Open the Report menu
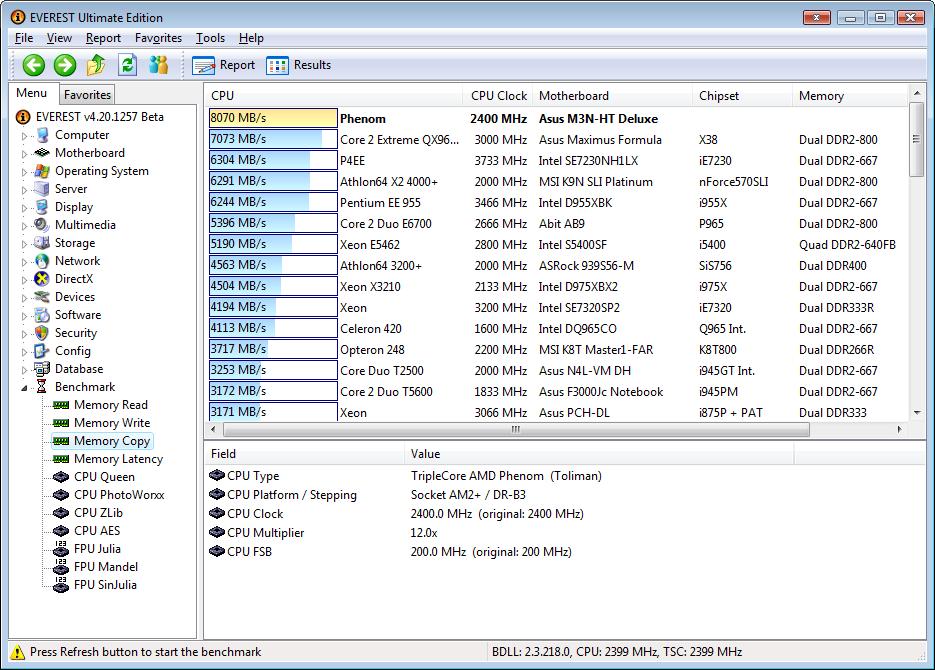935x670 pixels. pyautogui.click(x=103, y=38)
